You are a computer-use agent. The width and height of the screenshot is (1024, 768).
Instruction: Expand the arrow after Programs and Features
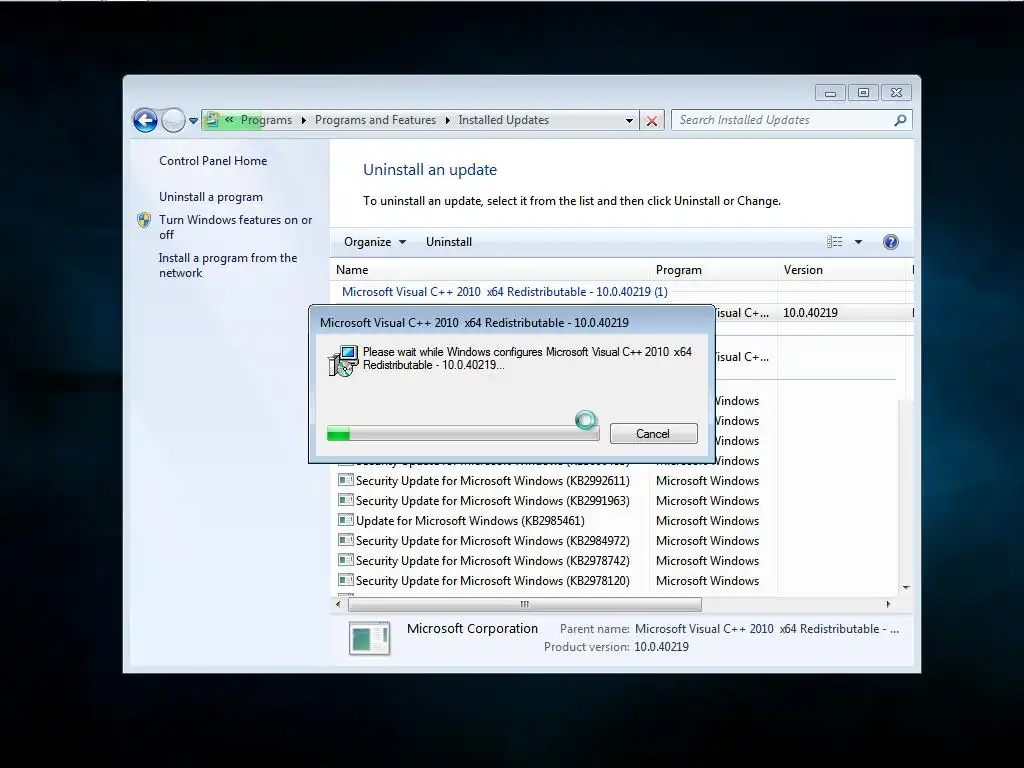click(x=447, y=120)
